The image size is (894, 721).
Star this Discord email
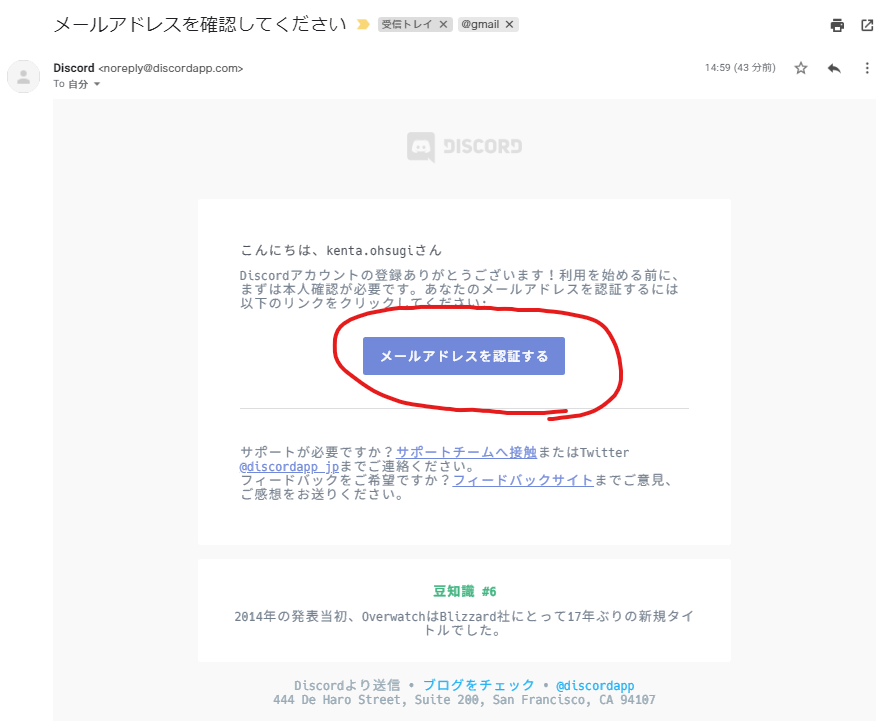coord(801,68)
